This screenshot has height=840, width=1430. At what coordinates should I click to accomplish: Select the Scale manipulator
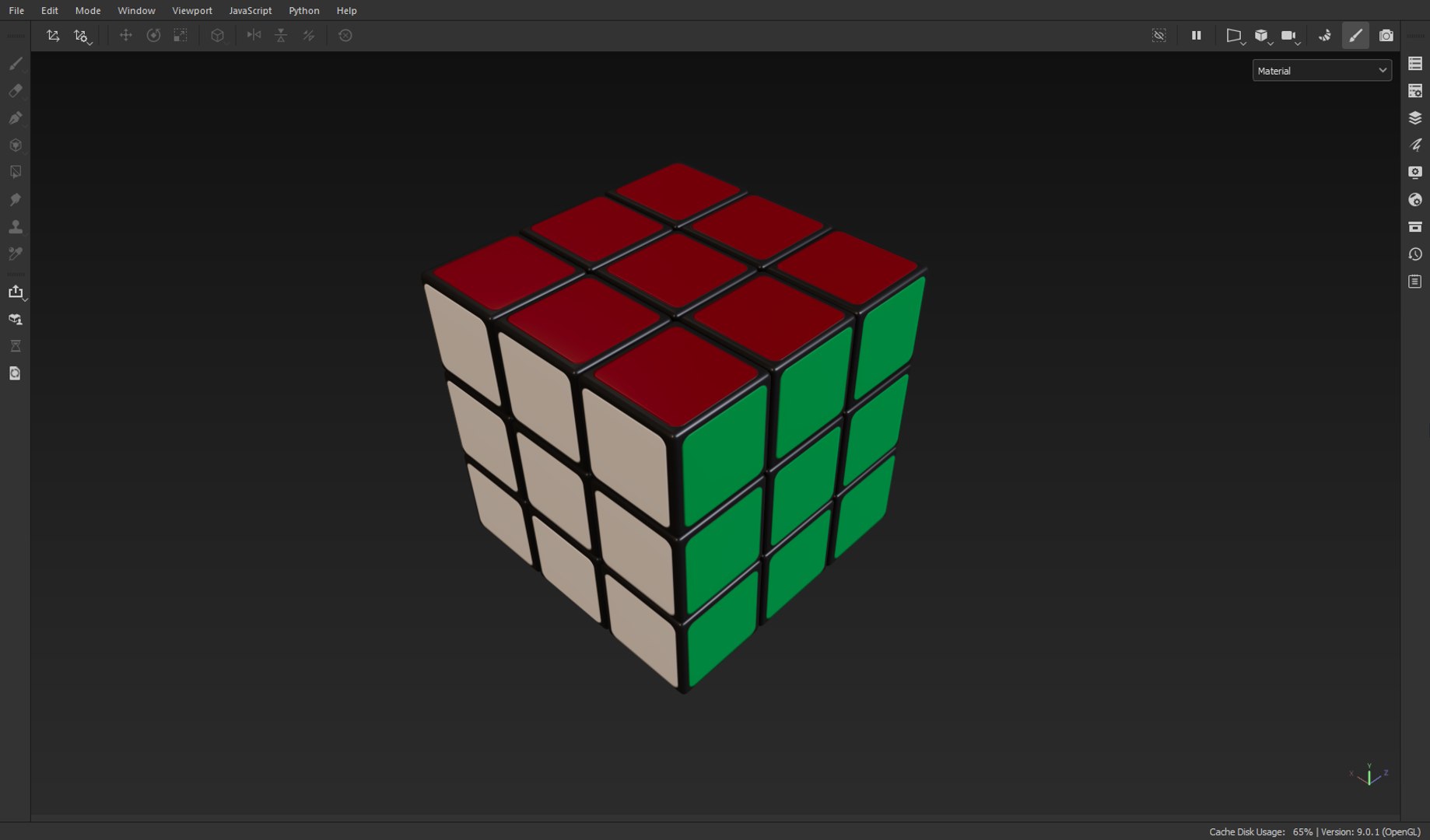click(x=181, y=35)
